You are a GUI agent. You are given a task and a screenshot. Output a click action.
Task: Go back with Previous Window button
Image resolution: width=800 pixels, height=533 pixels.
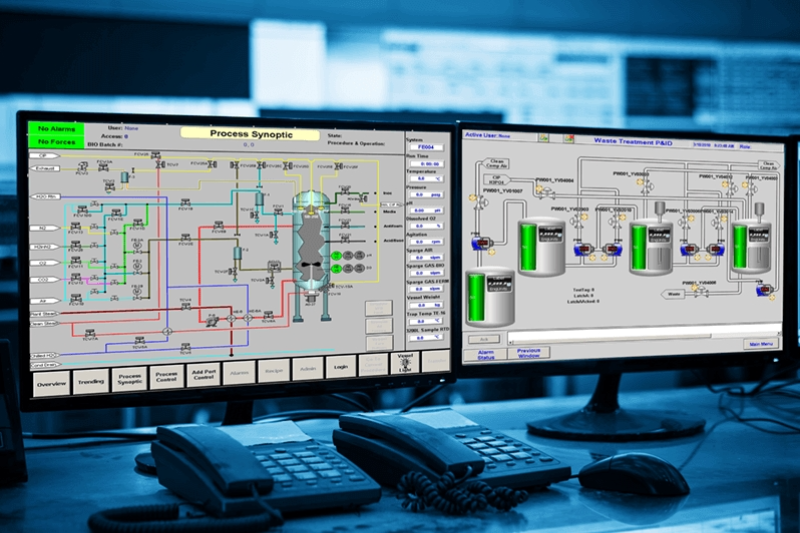click(x=527, y=352)
